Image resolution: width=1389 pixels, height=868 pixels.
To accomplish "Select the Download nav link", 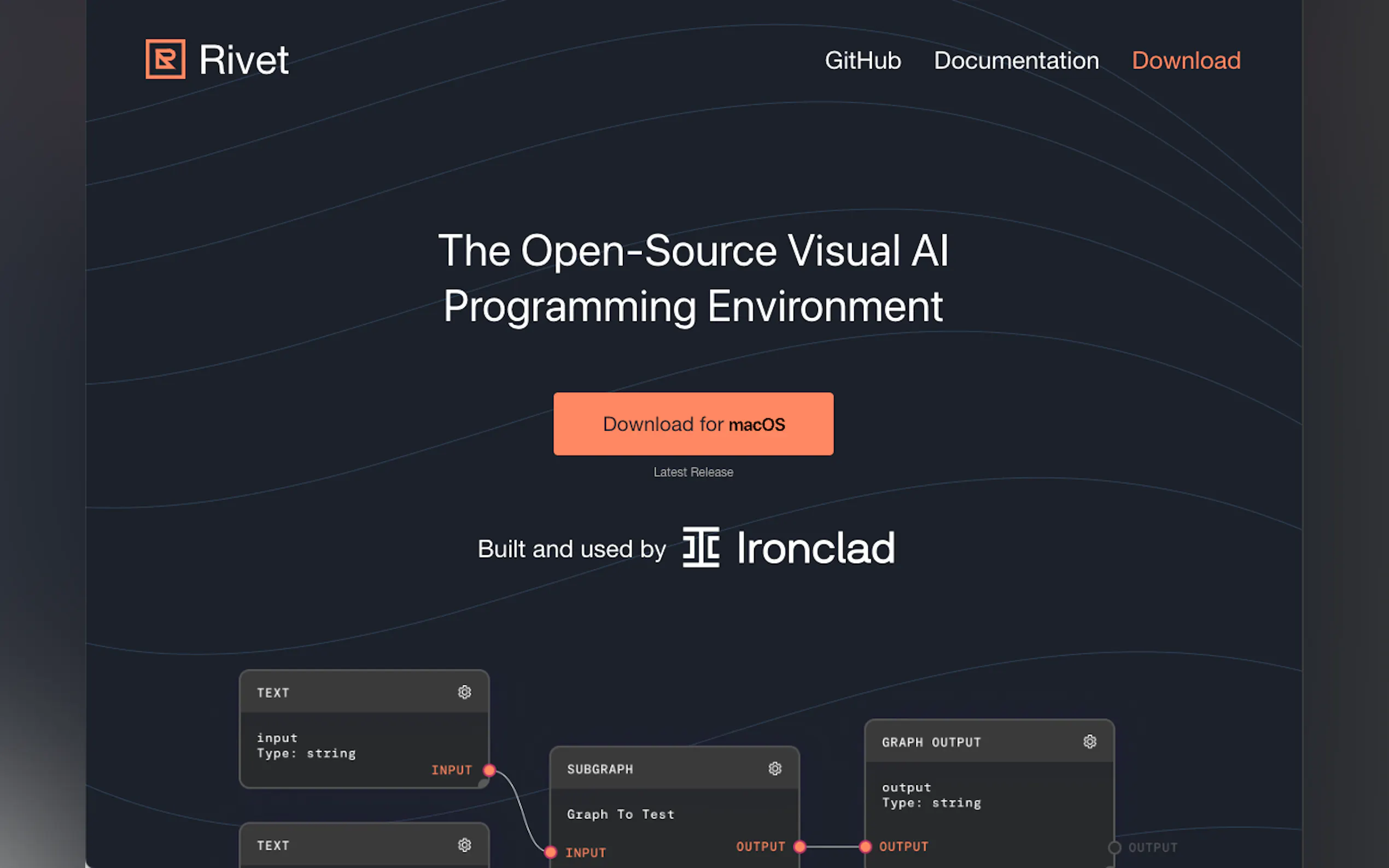I will [x=1186, y=60].
